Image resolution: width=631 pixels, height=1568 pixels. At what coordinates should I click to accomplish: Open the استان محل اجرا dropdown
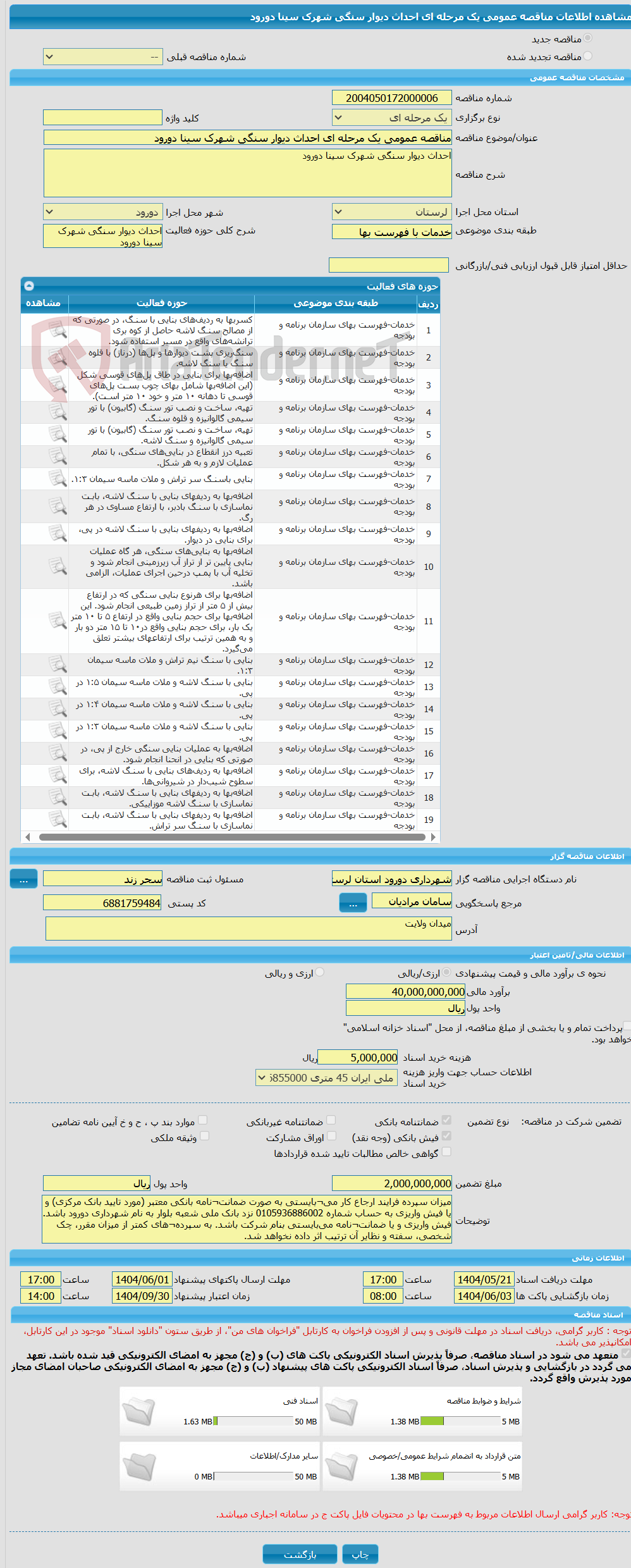[392, 212]
